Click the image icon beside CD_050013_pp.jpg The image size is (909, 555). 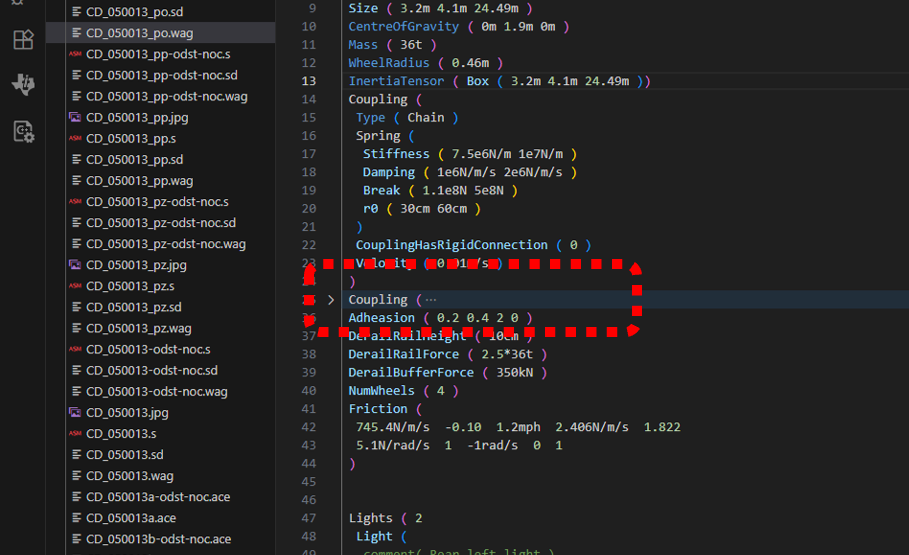tap(75, 118)
